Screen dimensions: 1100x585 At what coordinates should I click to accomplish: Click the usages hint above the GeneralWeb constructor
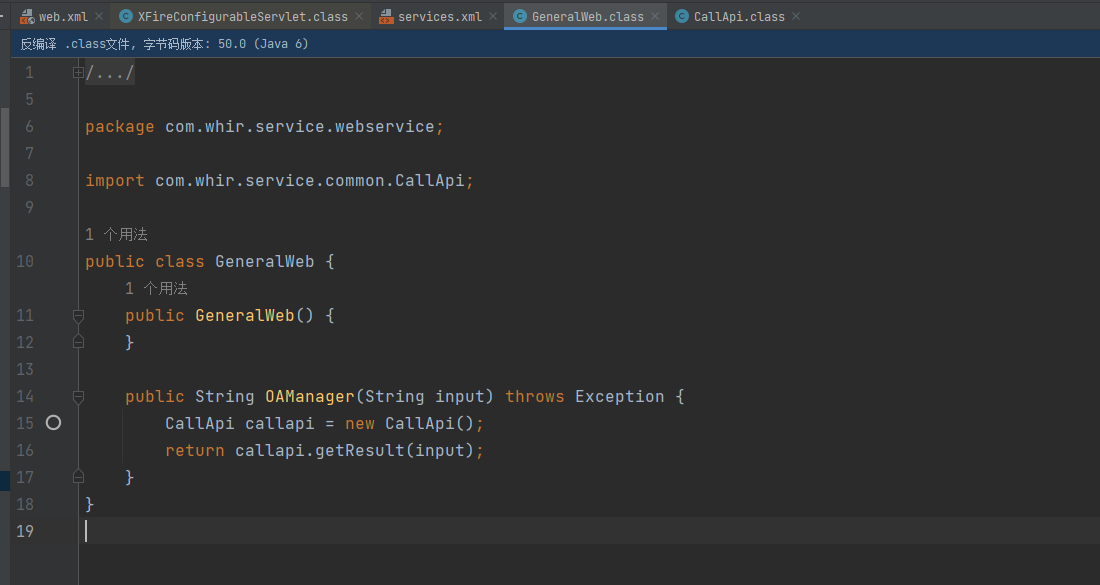coord(156,289)
